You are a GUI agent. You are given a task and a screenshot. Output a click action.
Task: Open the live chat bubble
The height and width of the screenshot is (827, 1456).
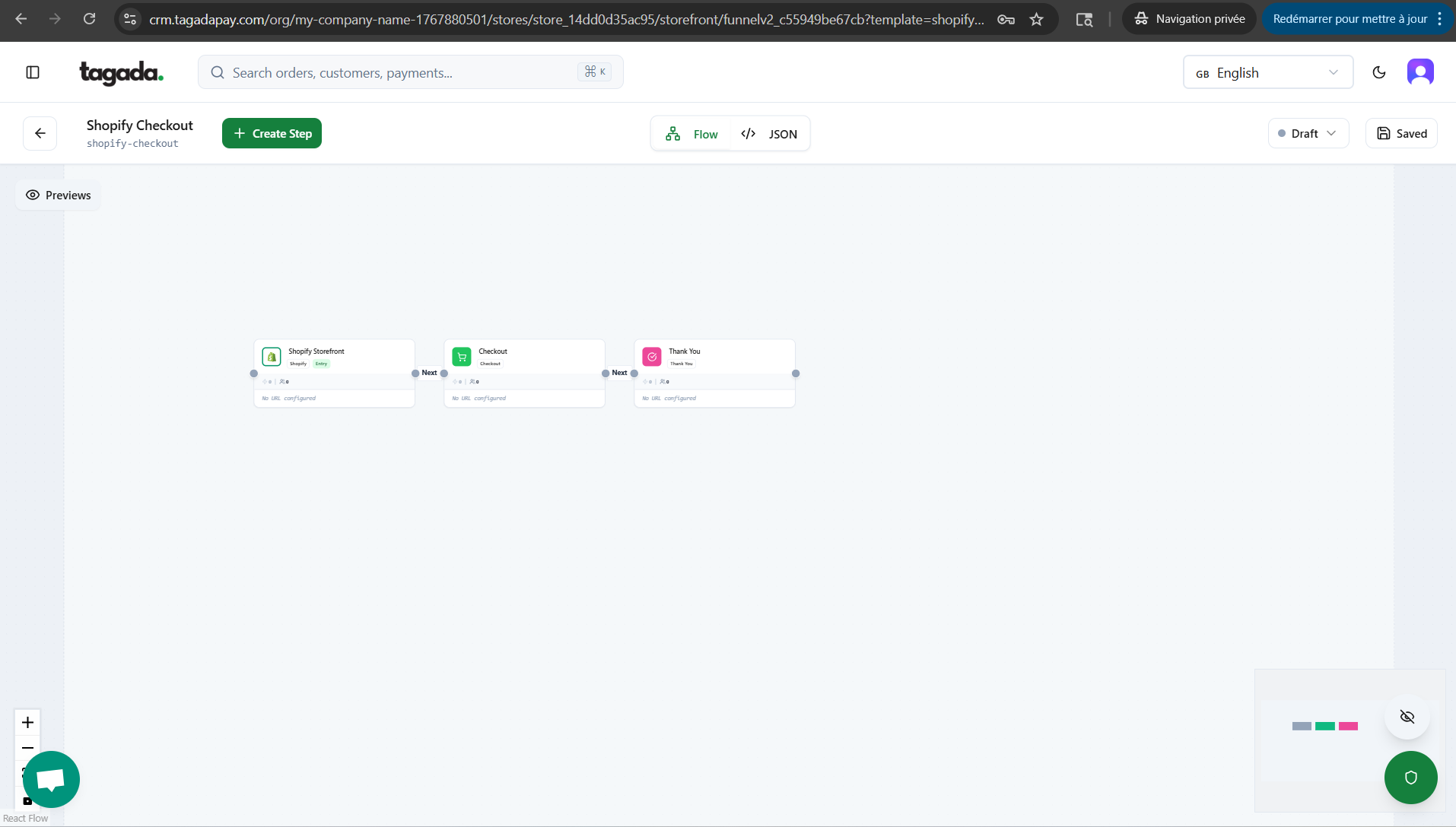(51, 779)
